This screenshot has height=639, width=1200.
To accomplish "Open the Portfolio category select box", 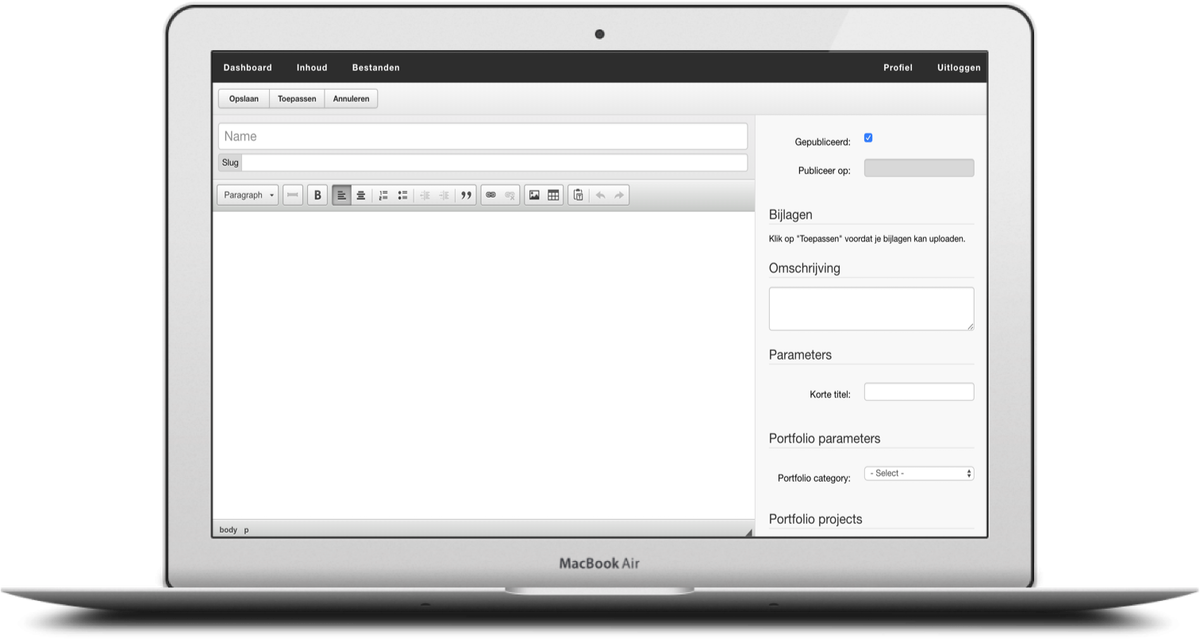I will [x=919, y=473].
